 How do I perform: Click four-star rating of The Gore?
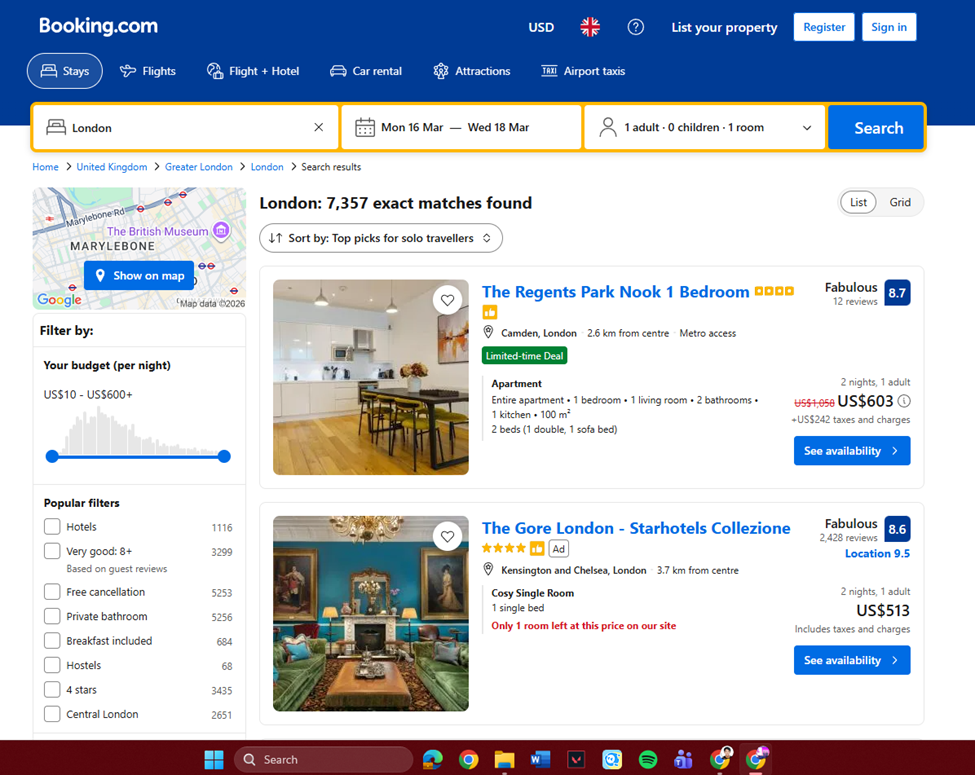504,549
